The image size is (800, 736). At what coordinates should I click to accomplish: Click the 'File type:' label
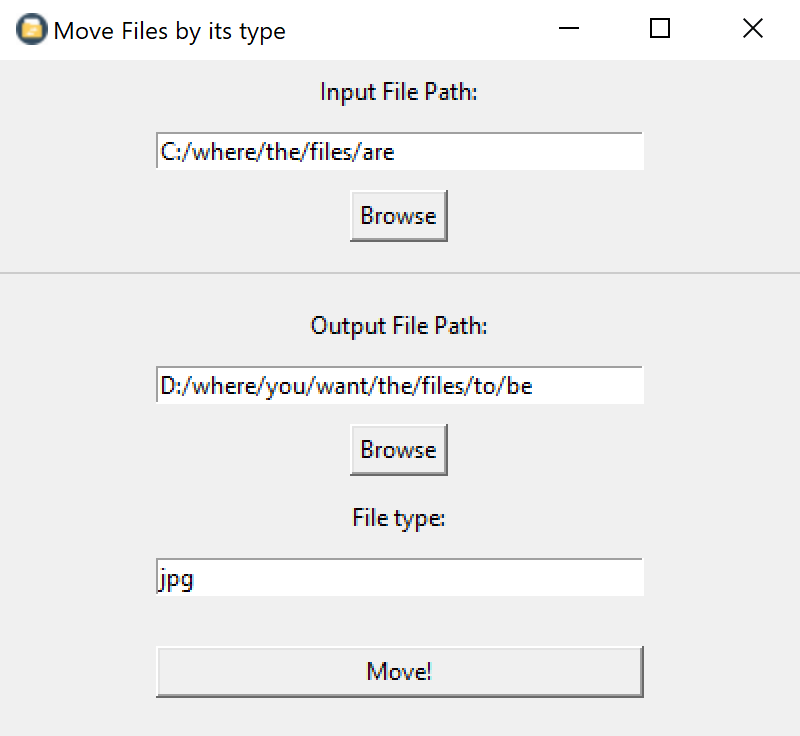[x=398, y=517]
